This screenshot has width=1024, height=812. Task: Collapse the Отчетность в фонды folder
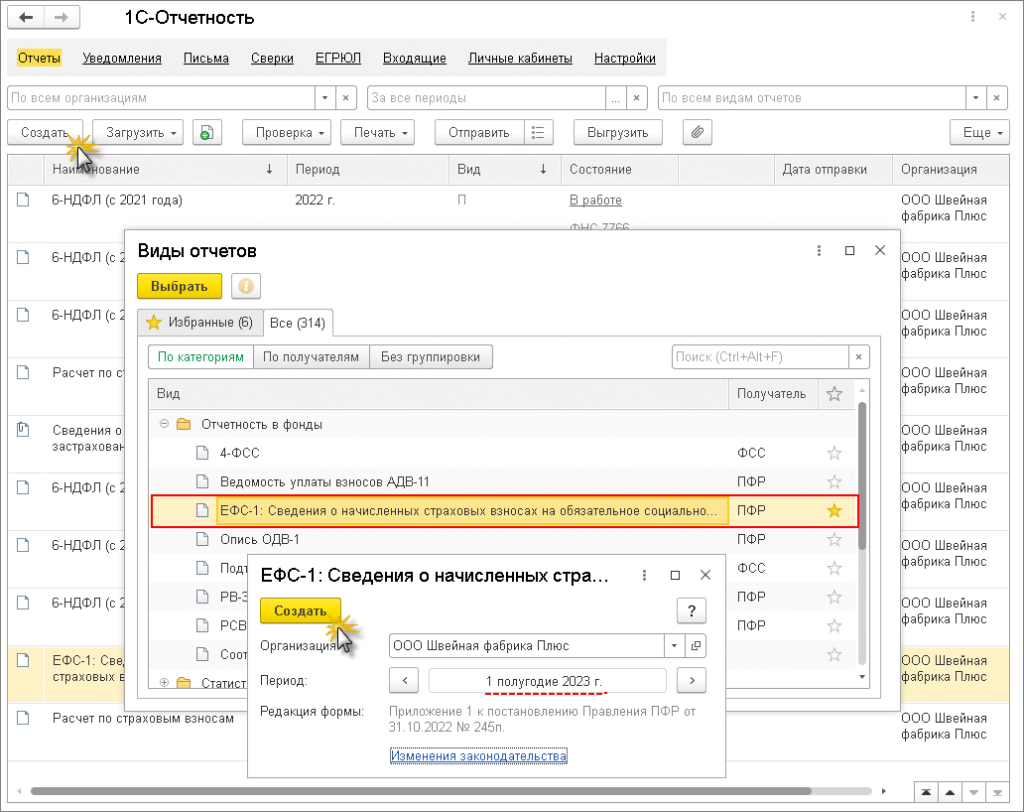(x=164, y=424)
